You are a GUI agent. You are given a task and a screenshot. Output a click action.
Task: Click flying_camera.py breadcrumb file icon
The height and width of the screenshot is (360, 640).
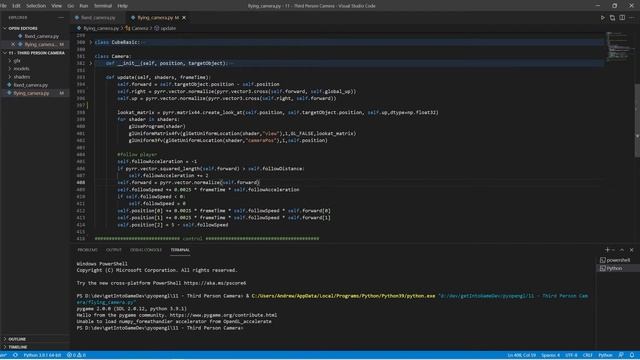coord(79,28)
